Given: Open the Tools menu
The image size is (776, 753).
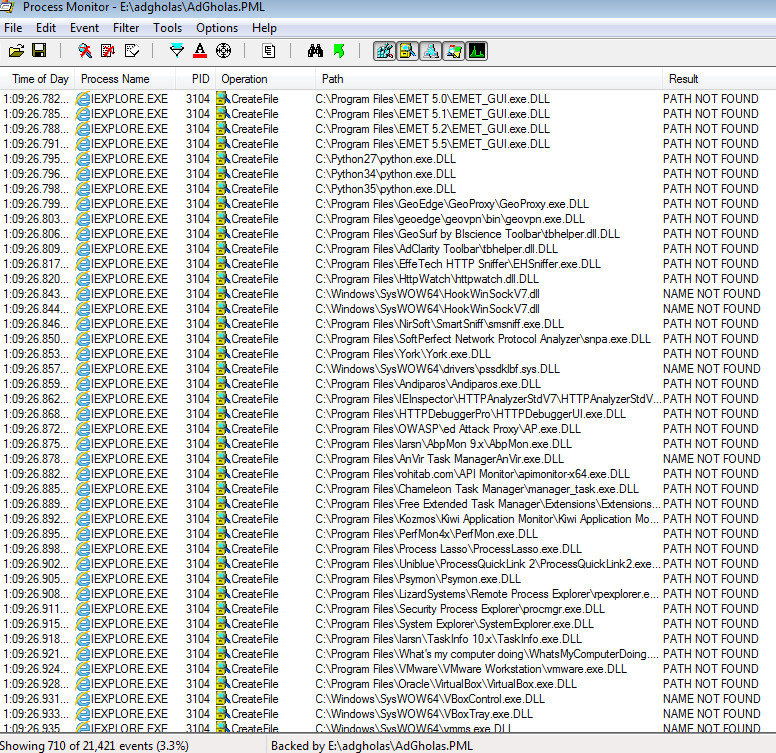Looking at the screenshot, I should 167,28.
